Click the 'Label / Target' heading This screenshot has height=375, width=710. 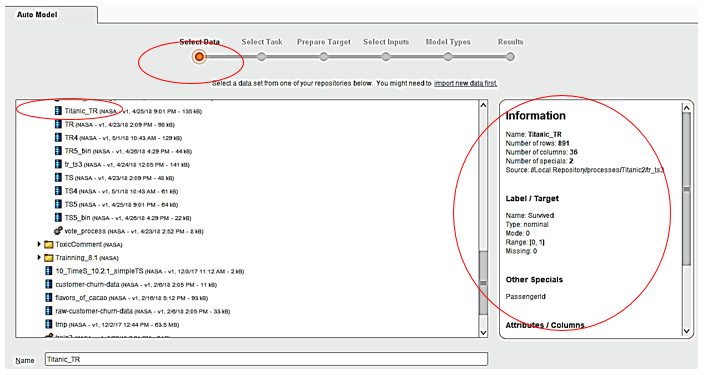532,198
